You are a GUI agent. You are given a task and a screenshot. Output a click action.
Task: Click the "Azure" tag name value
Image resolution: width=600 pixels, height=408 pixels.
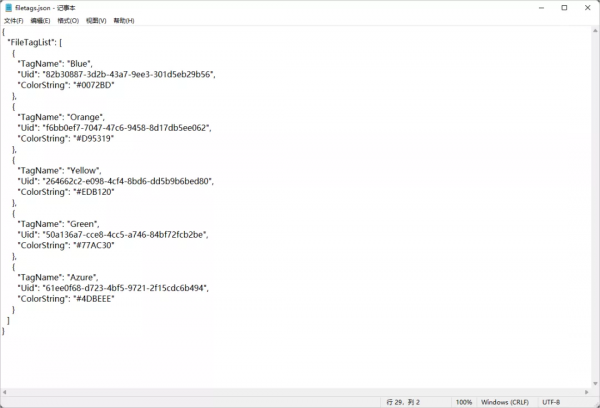point(82,277)
